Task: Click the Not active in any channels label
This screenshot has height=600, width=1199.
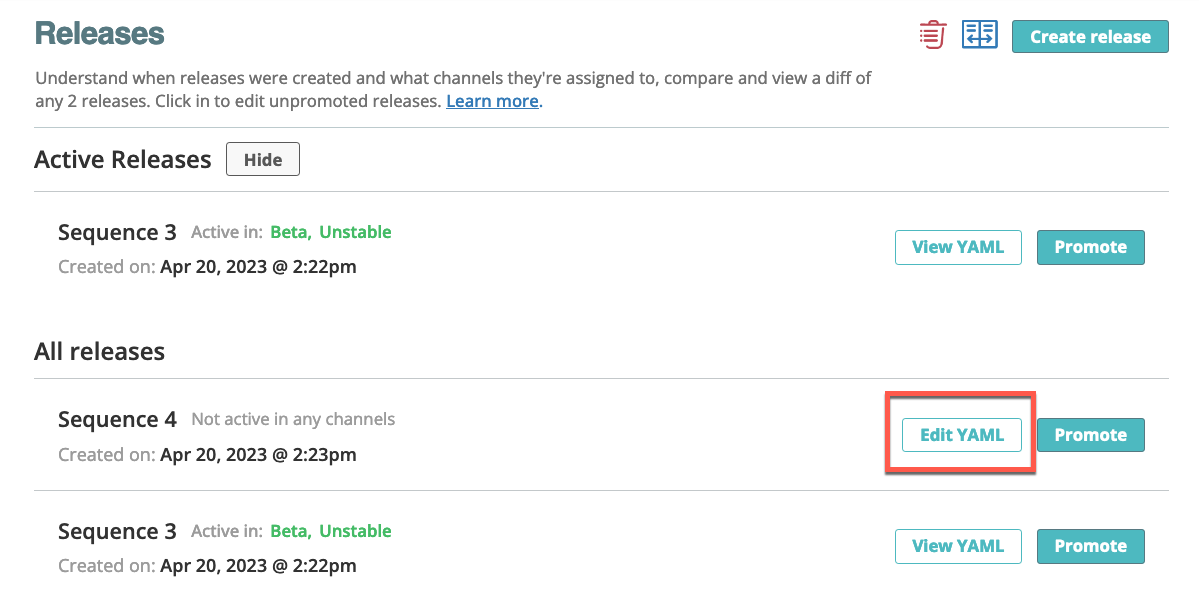Action: click(x=292, y=419)
